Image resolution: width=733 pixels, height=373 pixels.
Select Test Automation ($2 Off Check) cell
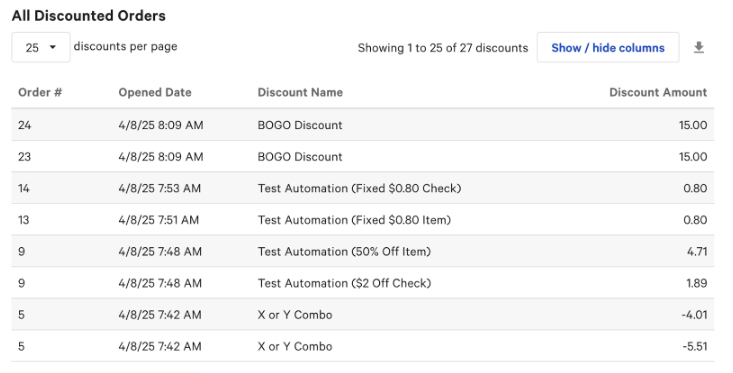345,283
